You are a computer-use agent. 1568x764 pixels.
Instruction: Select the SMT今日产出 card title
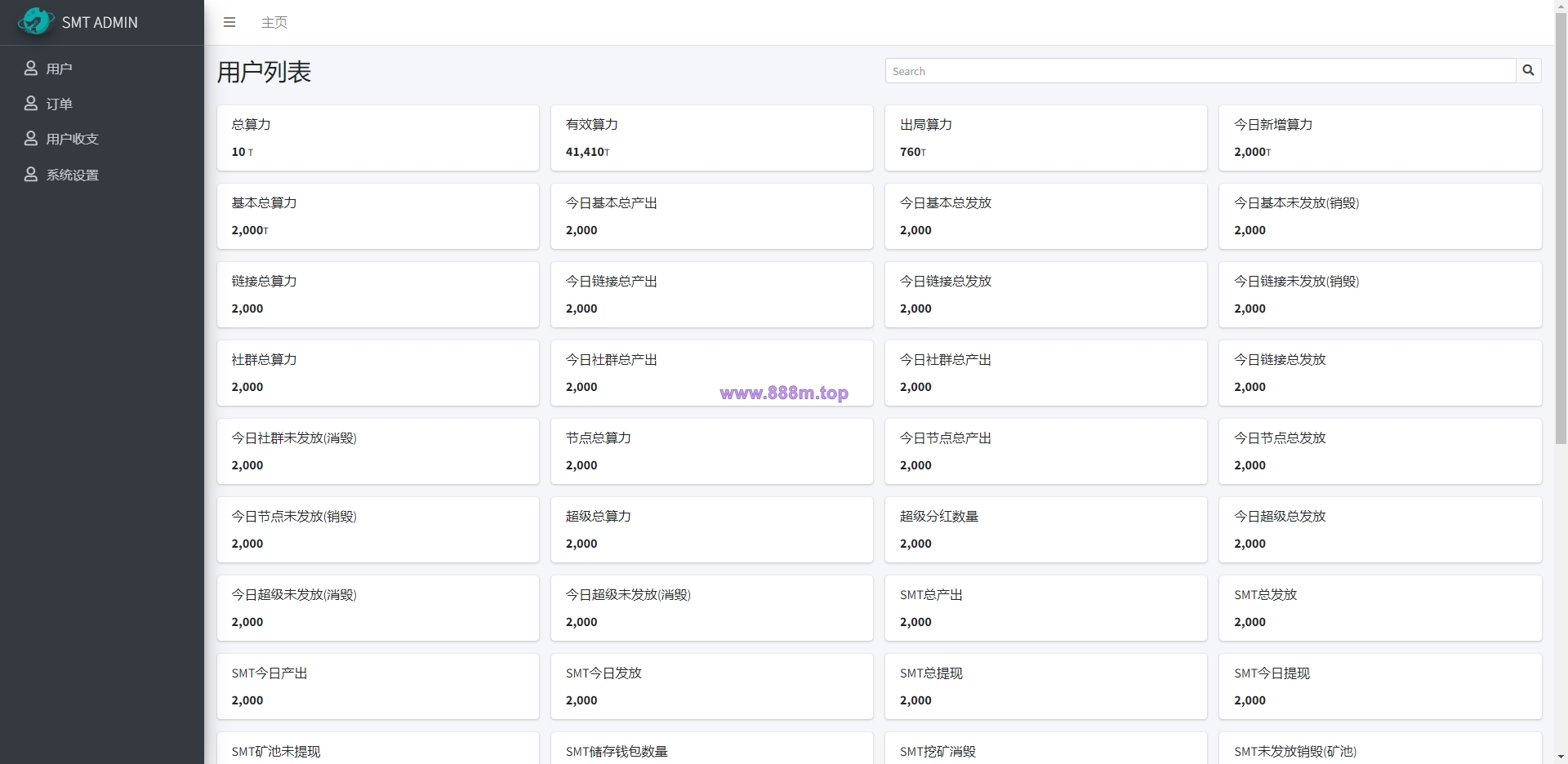(x=269, y=673)
